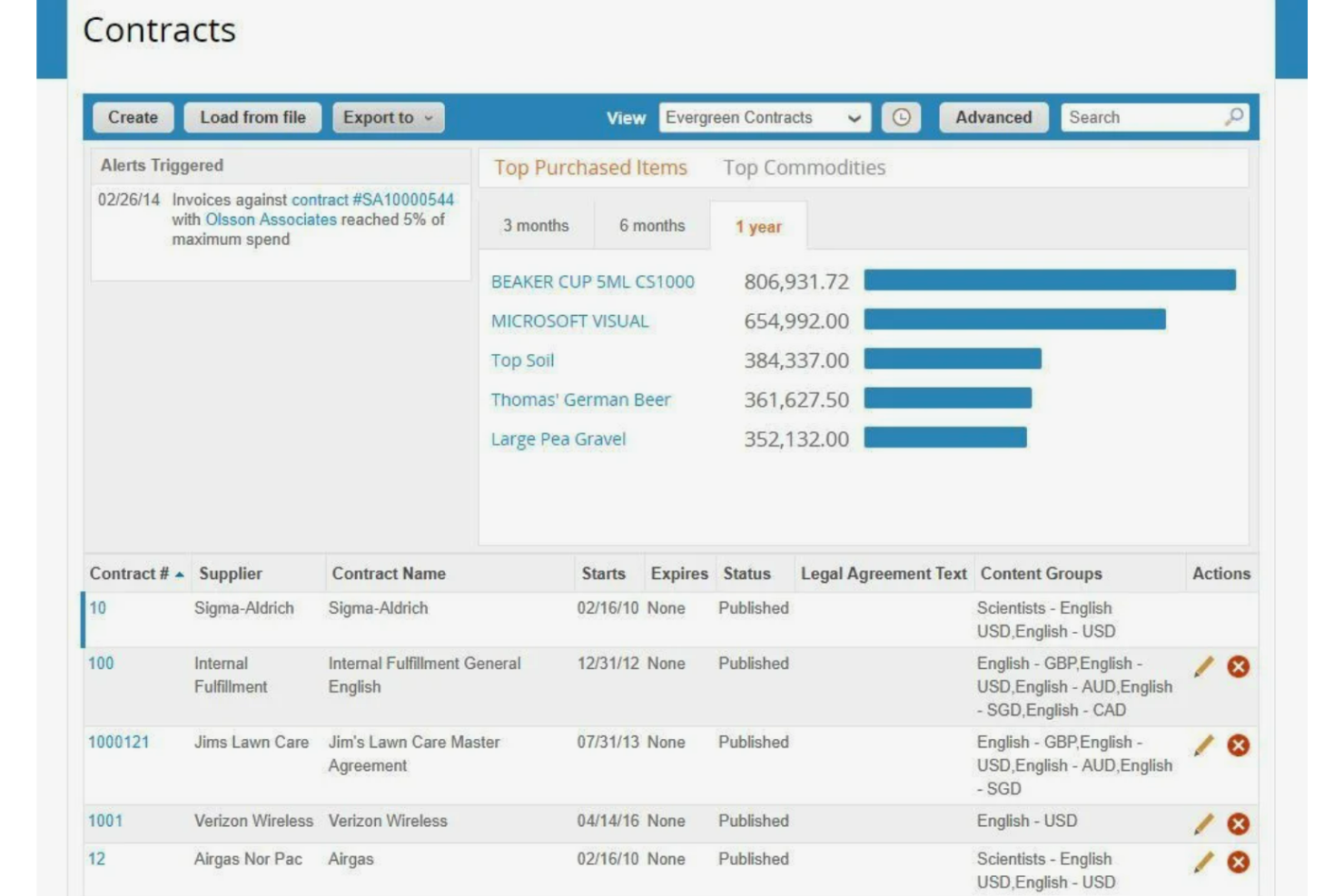Open Large Pea Gravel item link
This screenshot has height=896, width=1344.
(x=558, y=439)
